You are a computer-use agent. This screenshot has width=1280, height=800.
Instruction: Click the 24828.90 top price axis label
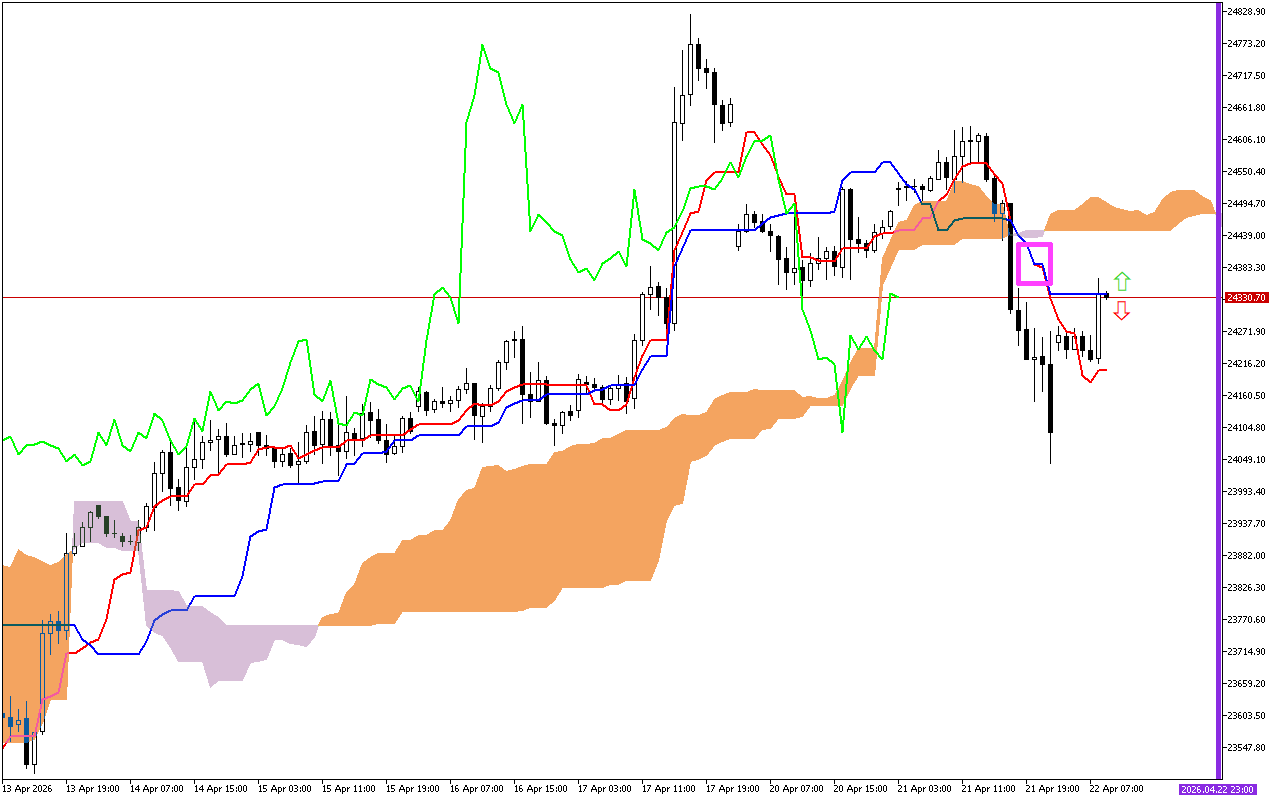[1246, 11]
